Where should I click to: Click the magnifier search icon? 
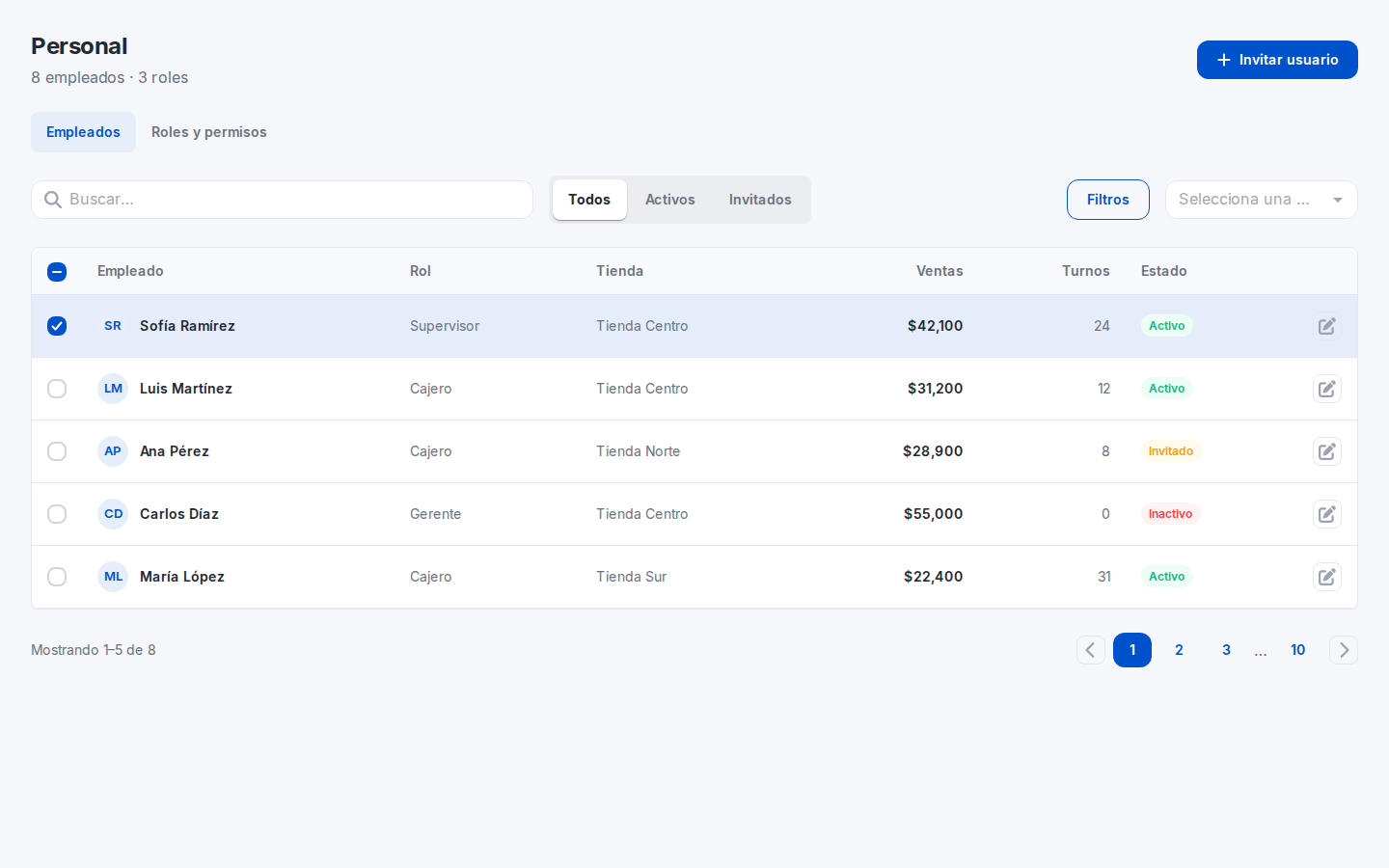point(53,200)
